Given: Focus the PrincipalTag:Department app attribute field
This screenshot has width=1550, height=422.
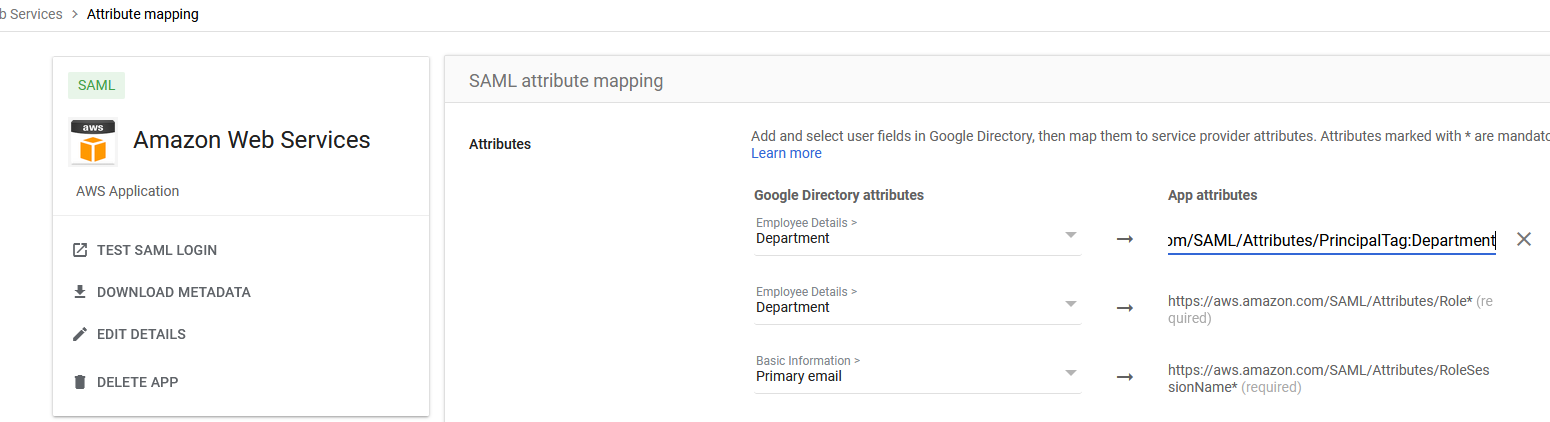Looking at the screenshot, I should pos(1331,240).
